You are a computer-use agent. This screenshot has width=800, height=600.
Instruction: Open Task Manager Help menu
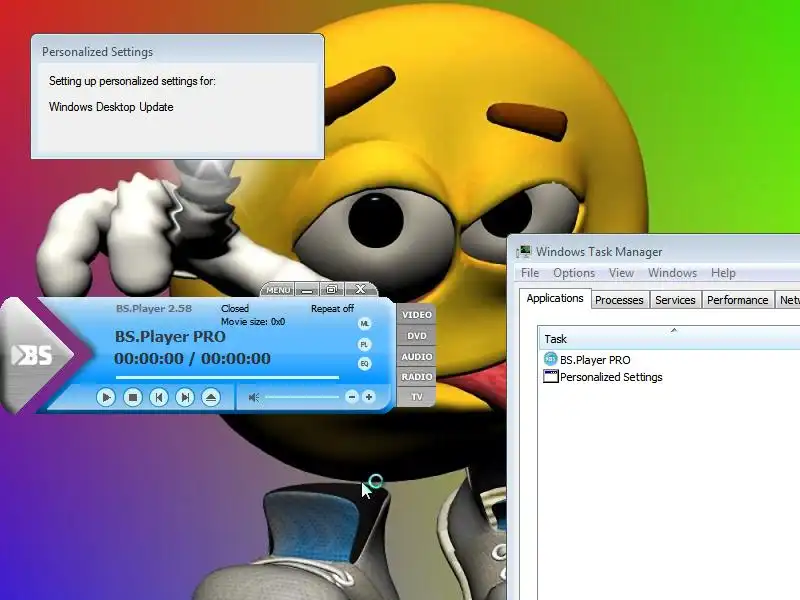click(x=723, y=273)
